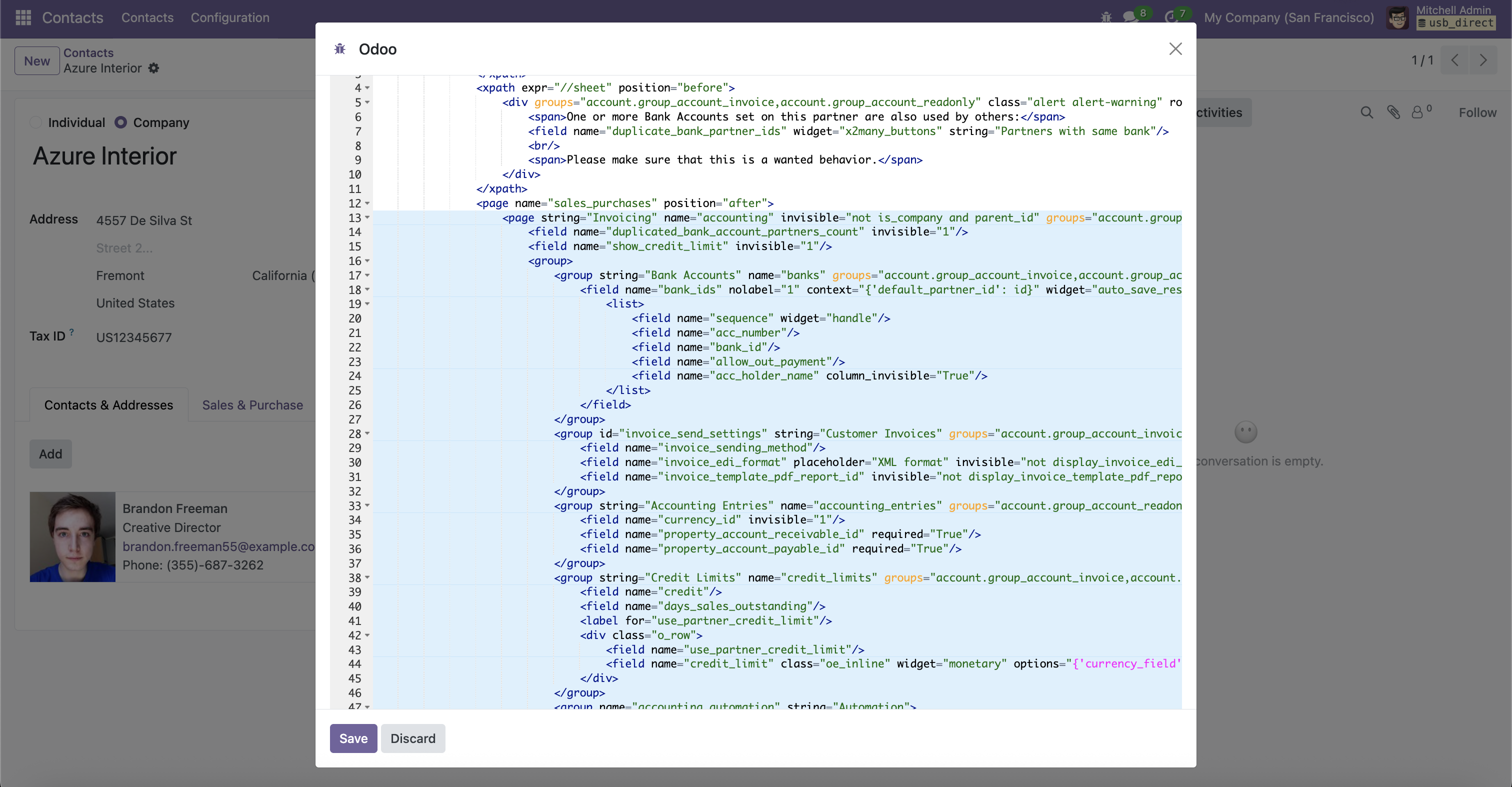The image size is (1512, 787).
Task: Collapse the fold arrow on line 4
Action: [x=367, y=88]
